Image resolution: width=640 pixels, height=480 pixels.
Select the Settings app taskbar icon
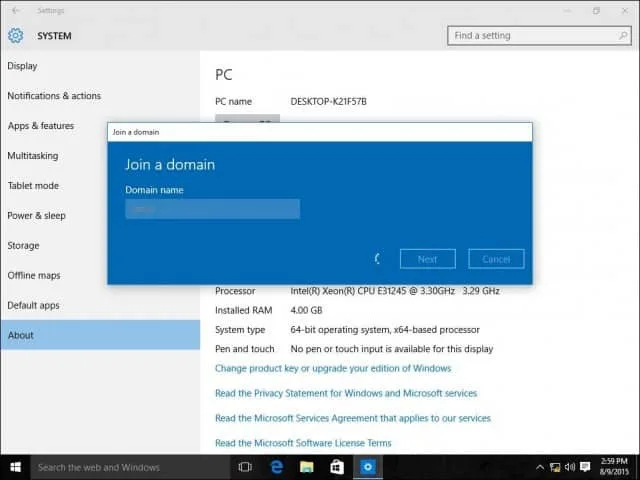(368, 467)
